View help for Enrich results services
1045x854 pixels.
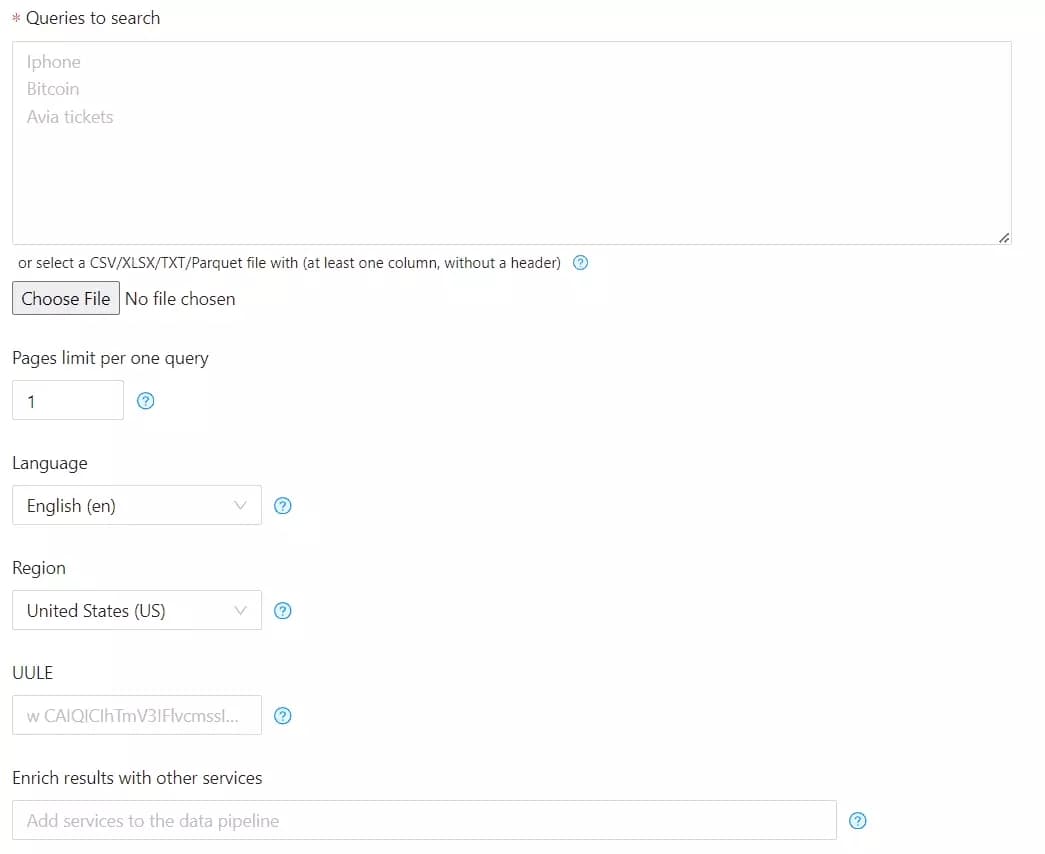pyautogui.click(x=857, y=820)
